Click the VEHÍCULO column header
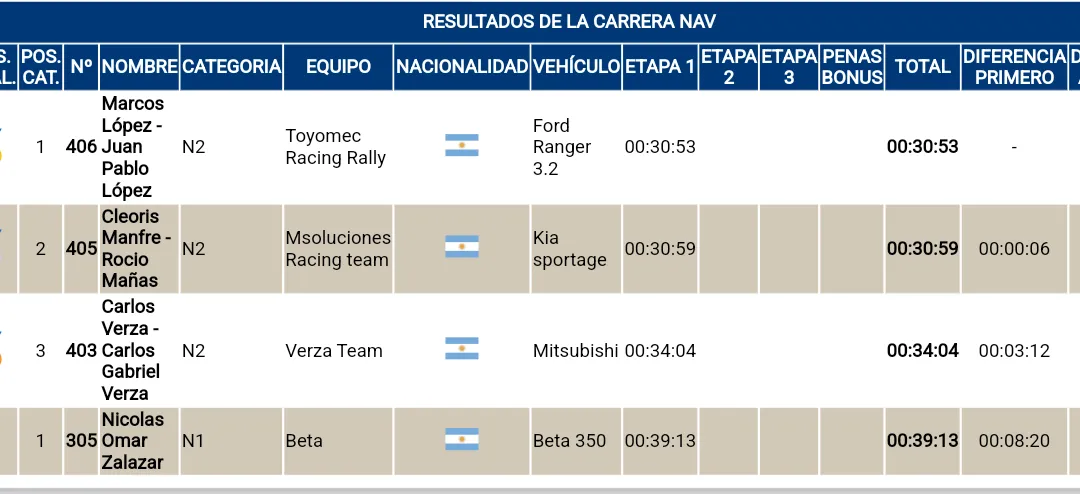The image size is (1080, 494). pyautogui.click(x=576, y=67)
